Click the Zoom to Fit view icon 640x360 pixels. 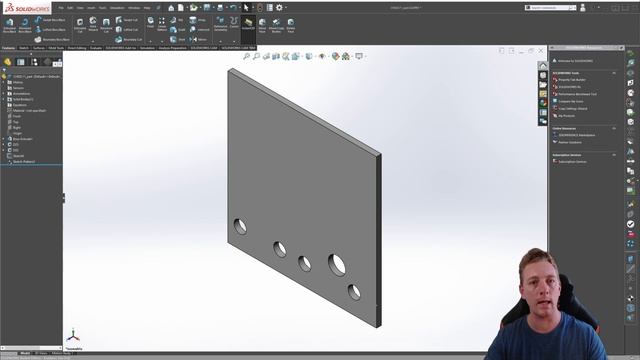tap(247, 56)
